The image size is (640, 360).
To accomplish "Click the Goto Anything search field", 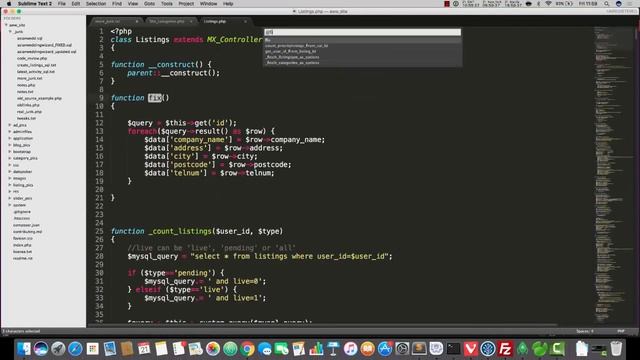I will tap(362, 32).
